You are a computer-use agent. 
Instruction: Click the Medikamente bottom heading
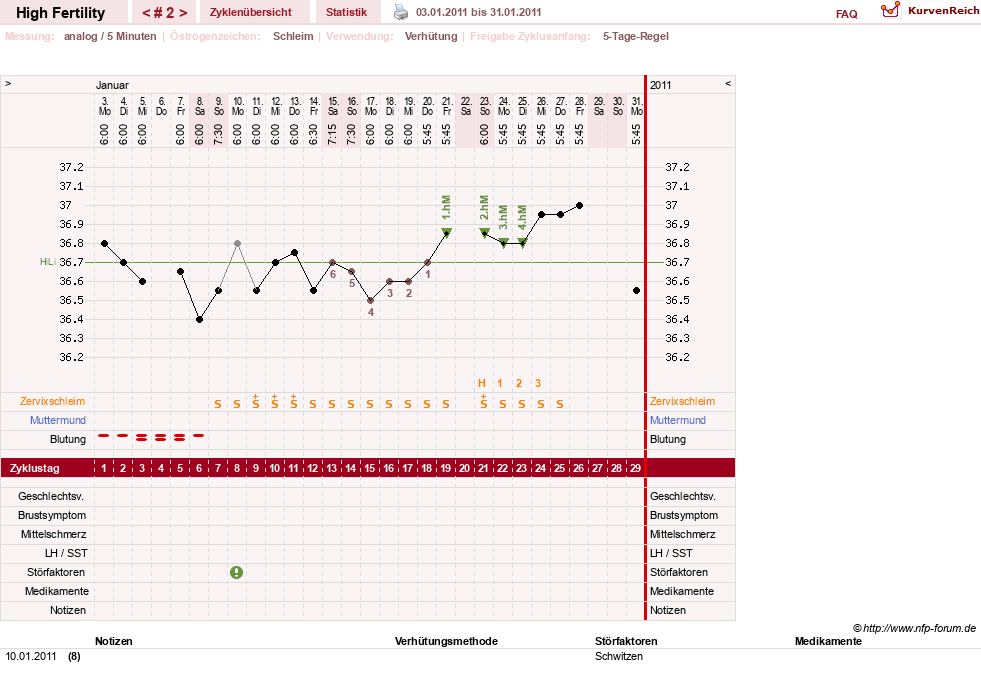pos(828,641)
